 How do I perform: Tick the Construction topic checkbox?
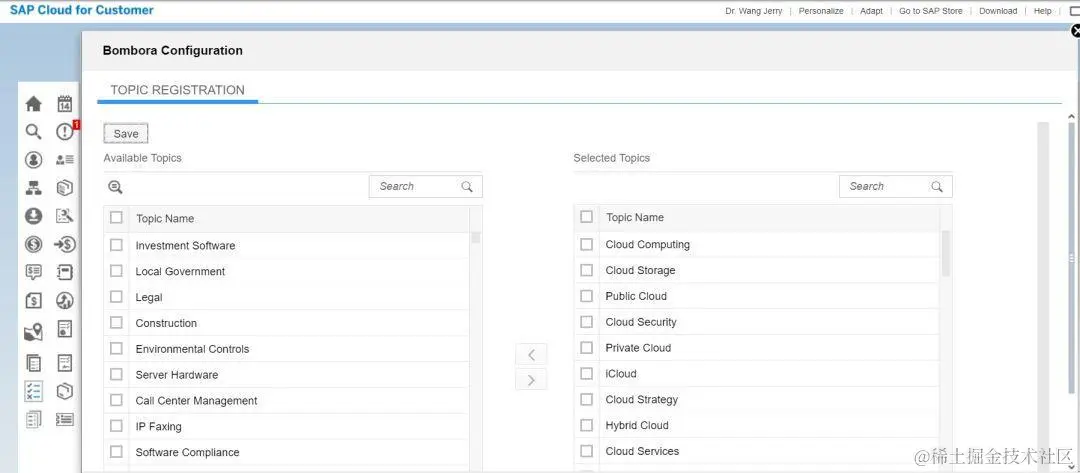116,322
